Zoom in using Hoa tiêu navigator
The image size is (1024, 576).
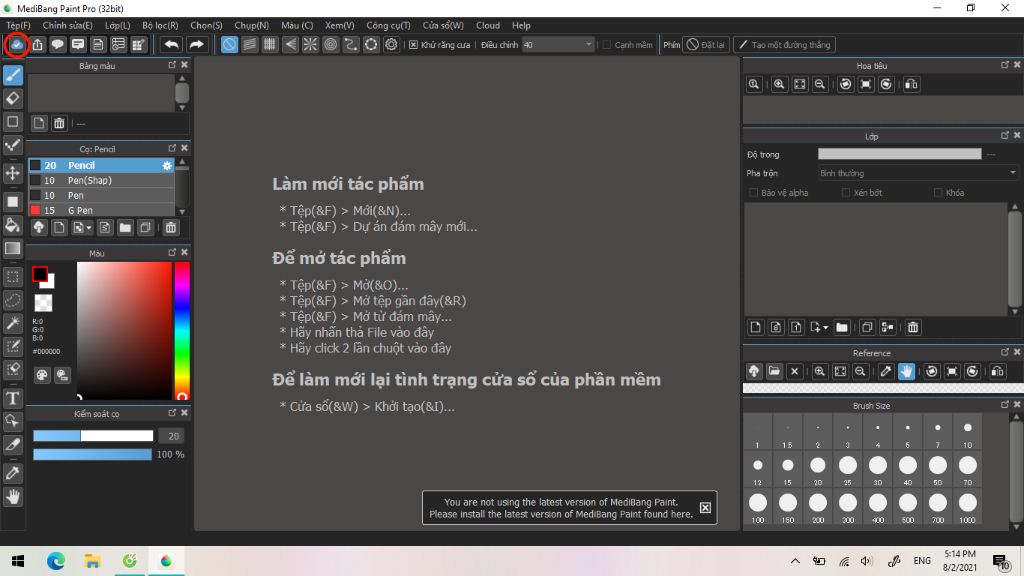click(x=779, y=84)
